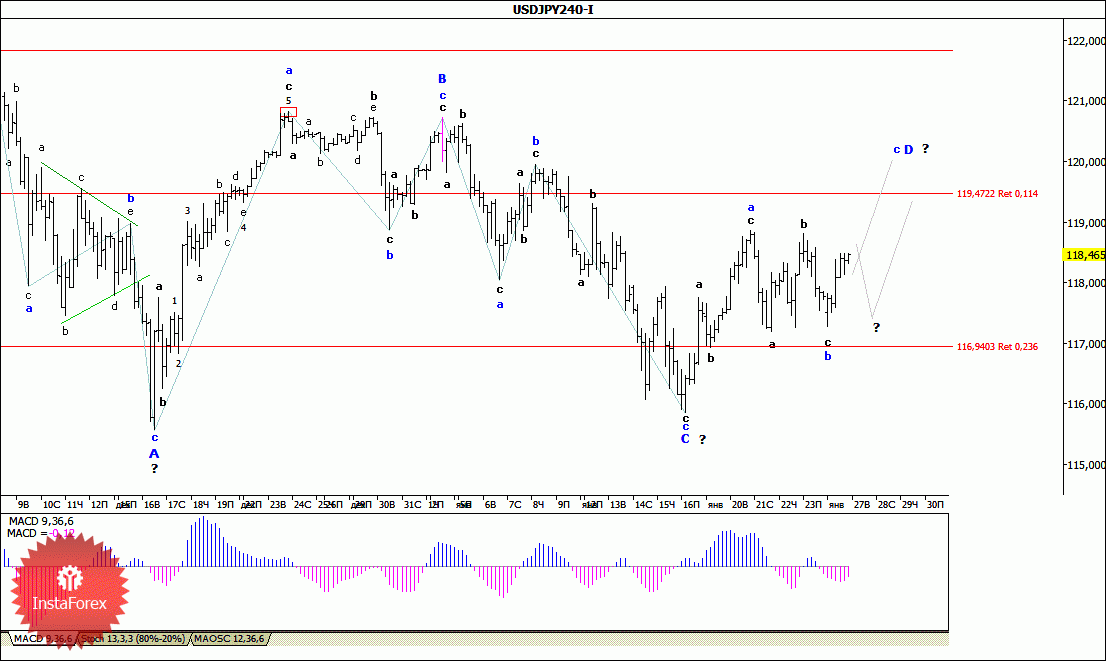
Task: Click the USDJPY240-I chart title
Action: (553, 9)
